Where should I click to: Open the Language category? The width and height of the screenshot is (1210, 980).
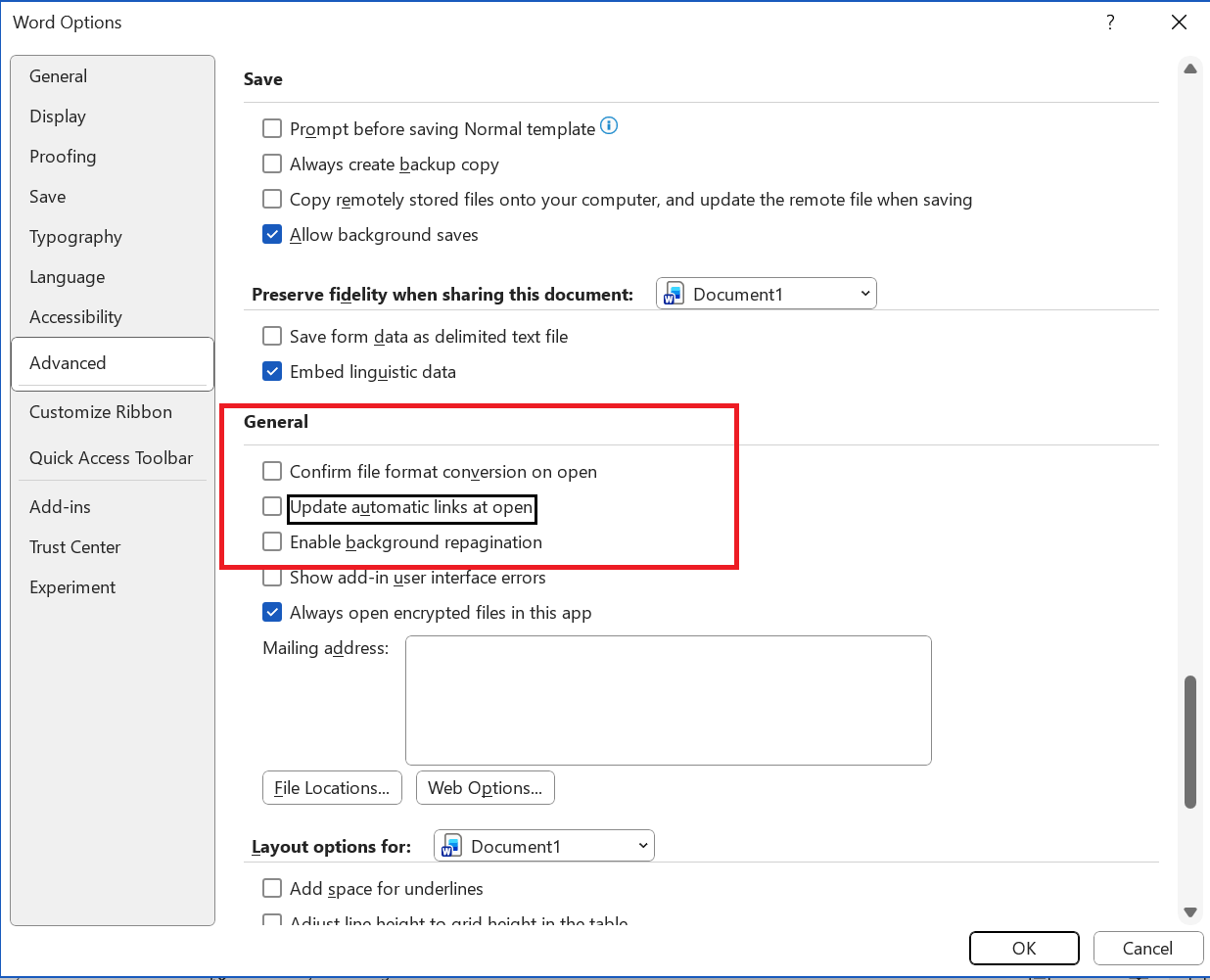tap(113, 277)
